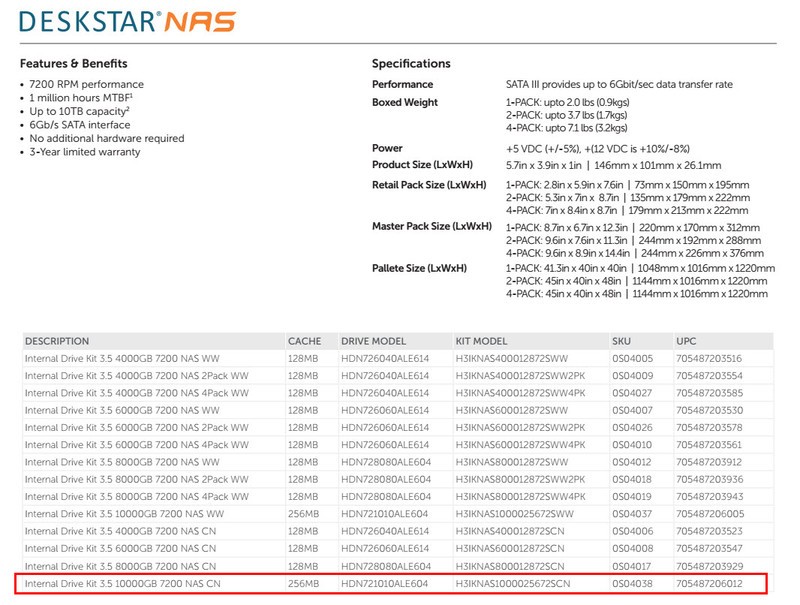Click '5.7in x 3.9in x 1in' product size
Viewport: 800px width, 605px height.
click(544, 165)
